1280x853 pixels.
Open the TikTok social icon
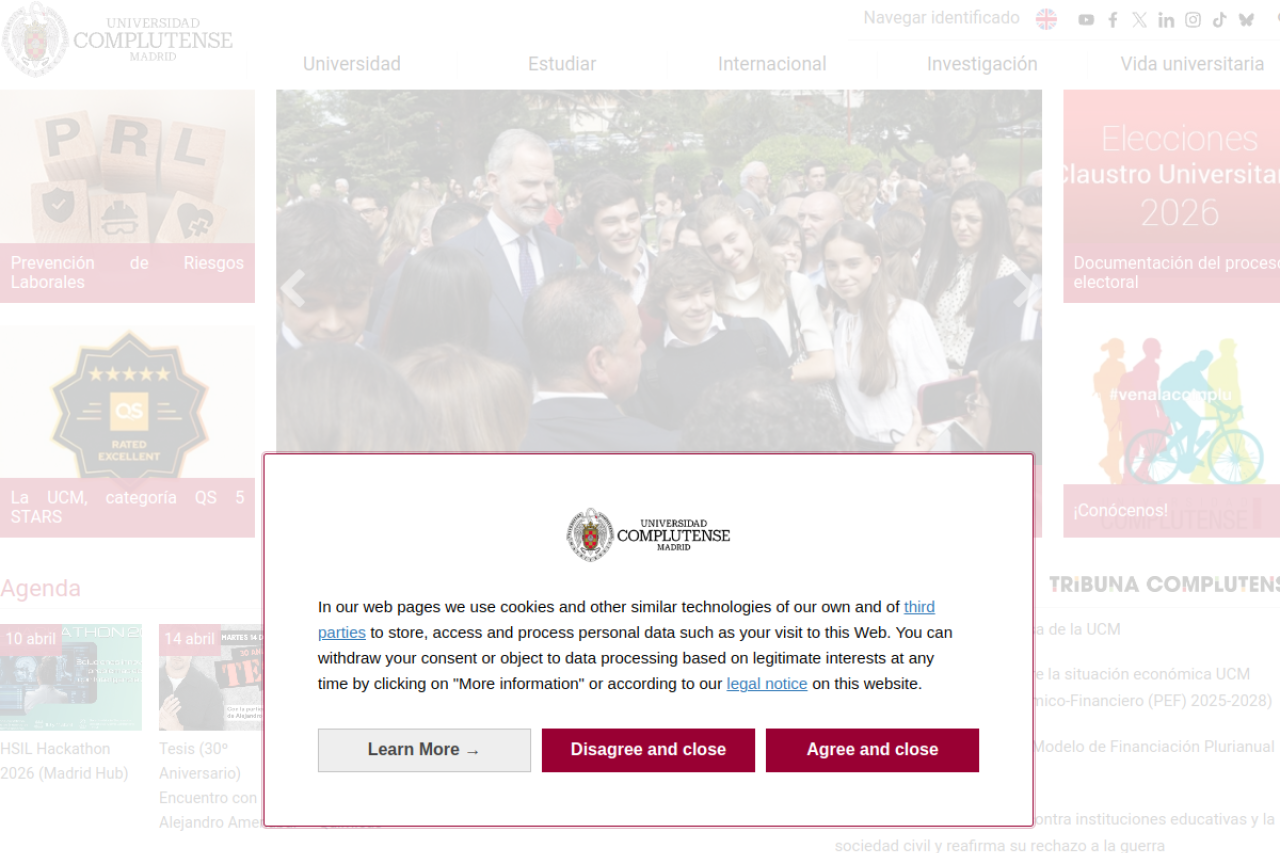(x=1219, y=20)
